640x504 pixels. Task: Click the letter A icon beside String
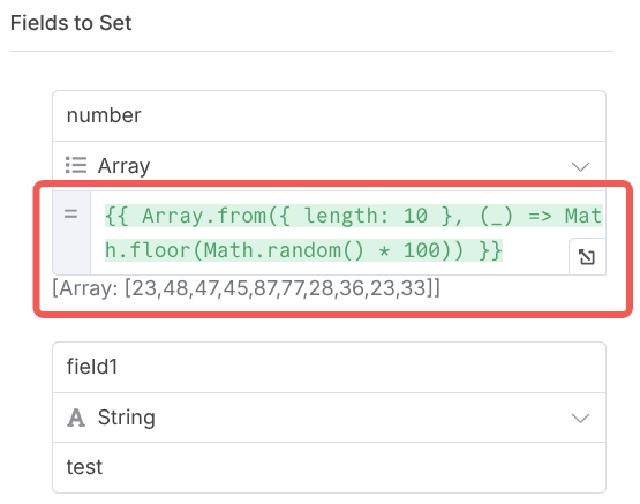tap(76, 417)
